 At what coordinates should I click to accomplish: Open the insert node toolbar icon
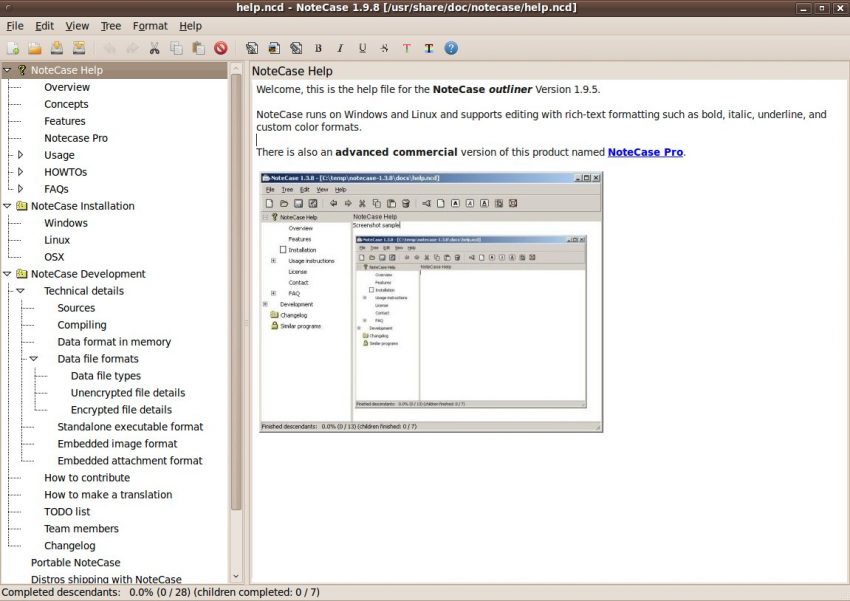tap(250, 47)
